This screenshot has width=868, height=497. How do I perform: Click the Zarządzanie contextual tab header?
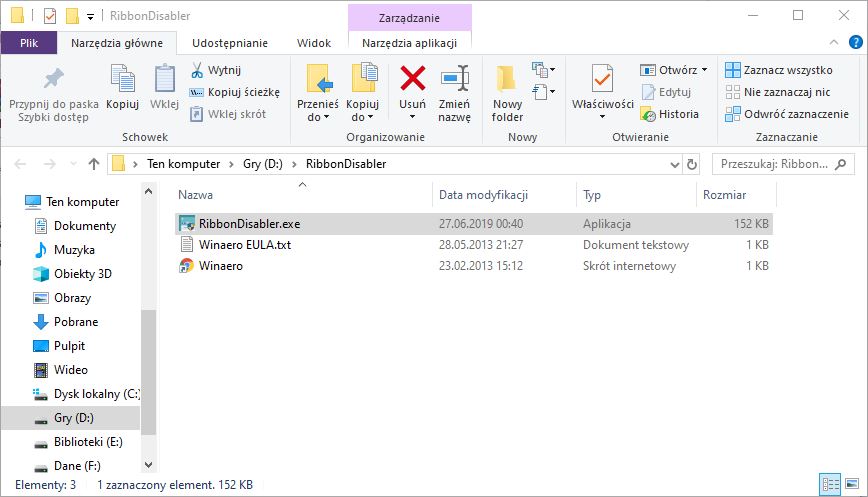point(410,18)
